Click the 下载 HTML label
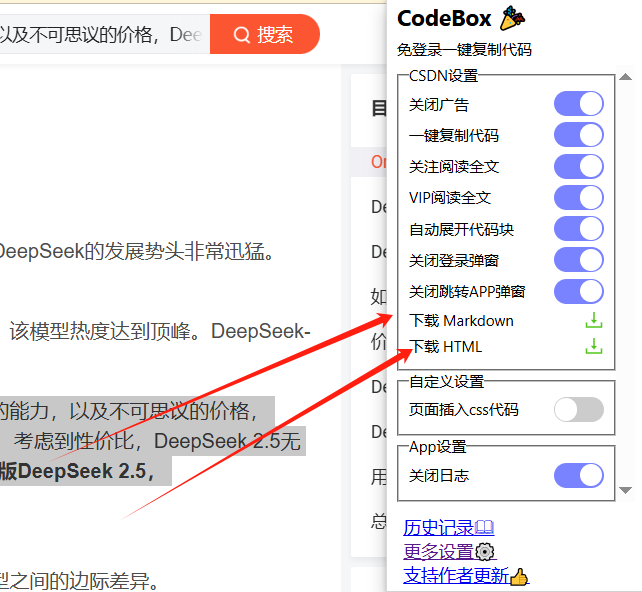 point(445,347)
